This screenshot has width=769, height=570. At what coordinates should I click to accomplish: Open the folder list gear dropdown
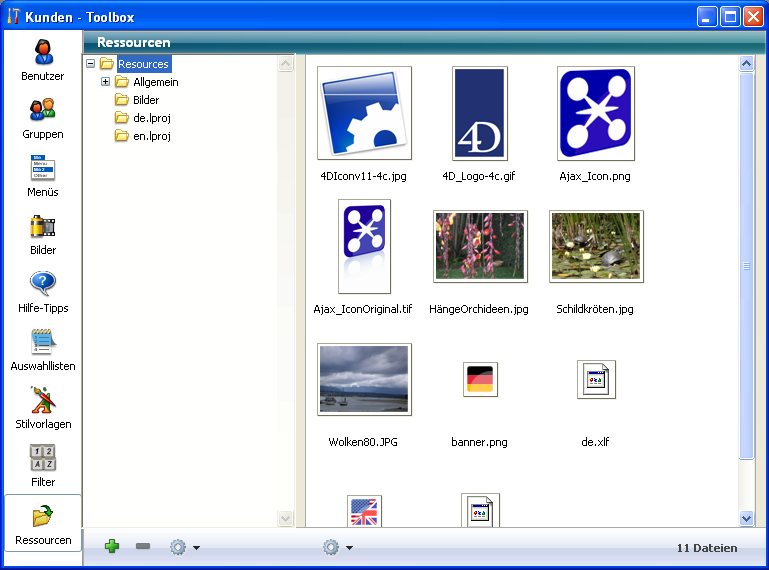tap(184, 547)
